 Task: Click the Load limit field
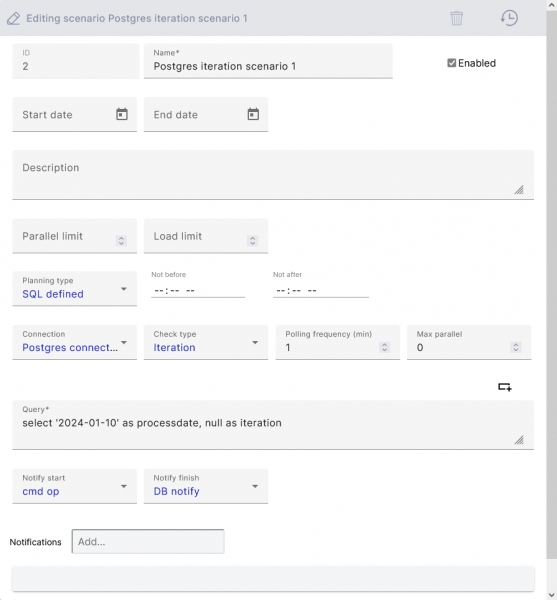[x=206, y=236]
